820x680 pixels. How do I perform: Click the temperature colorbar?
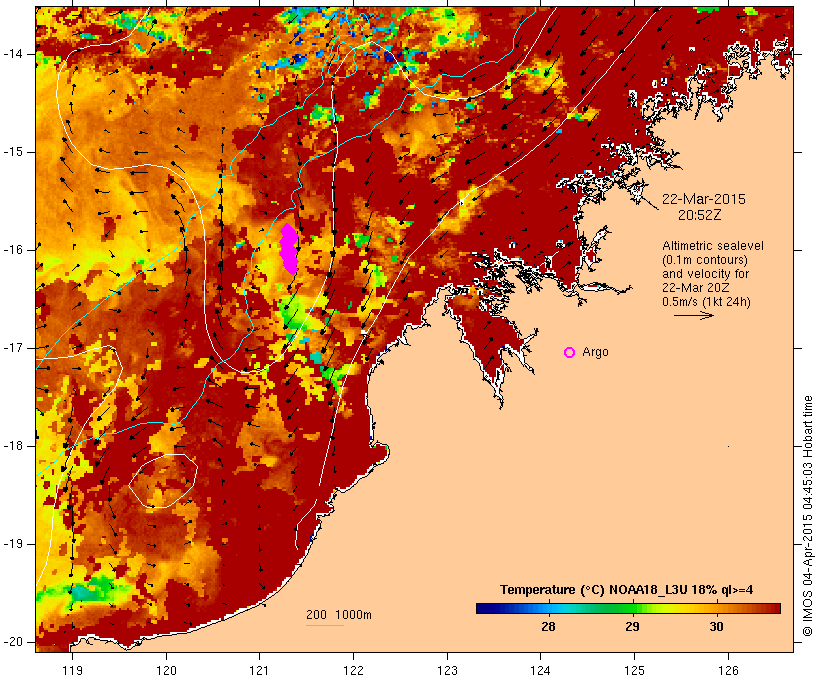[628, 608]
